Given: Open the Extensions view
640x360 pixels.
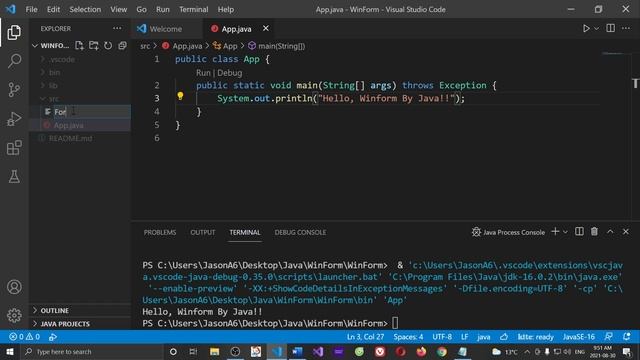Looking at the screenshot, I should click(14, 148).
